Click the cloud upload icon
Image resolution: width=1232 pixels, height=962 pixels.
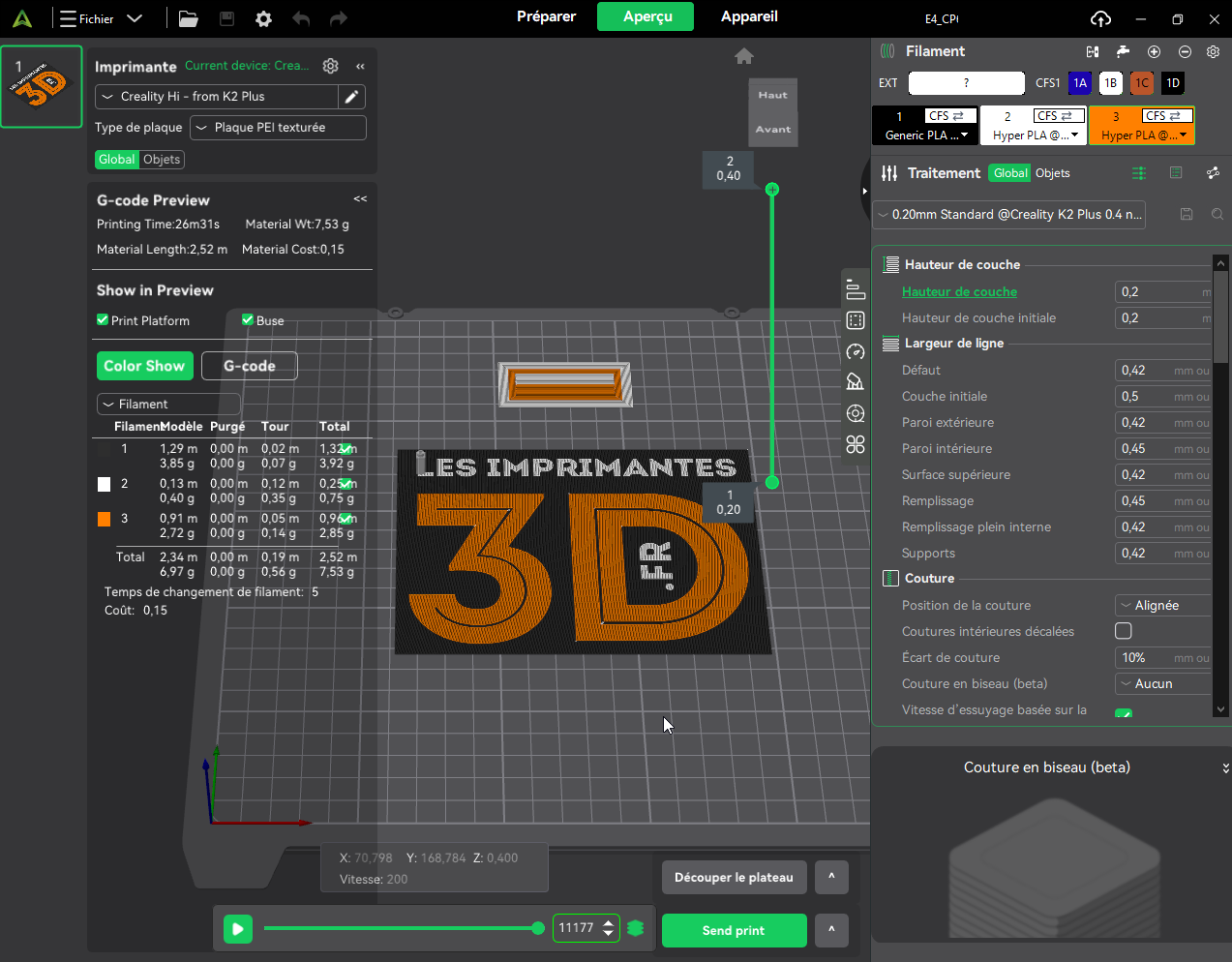click(x=1100, y=18)
